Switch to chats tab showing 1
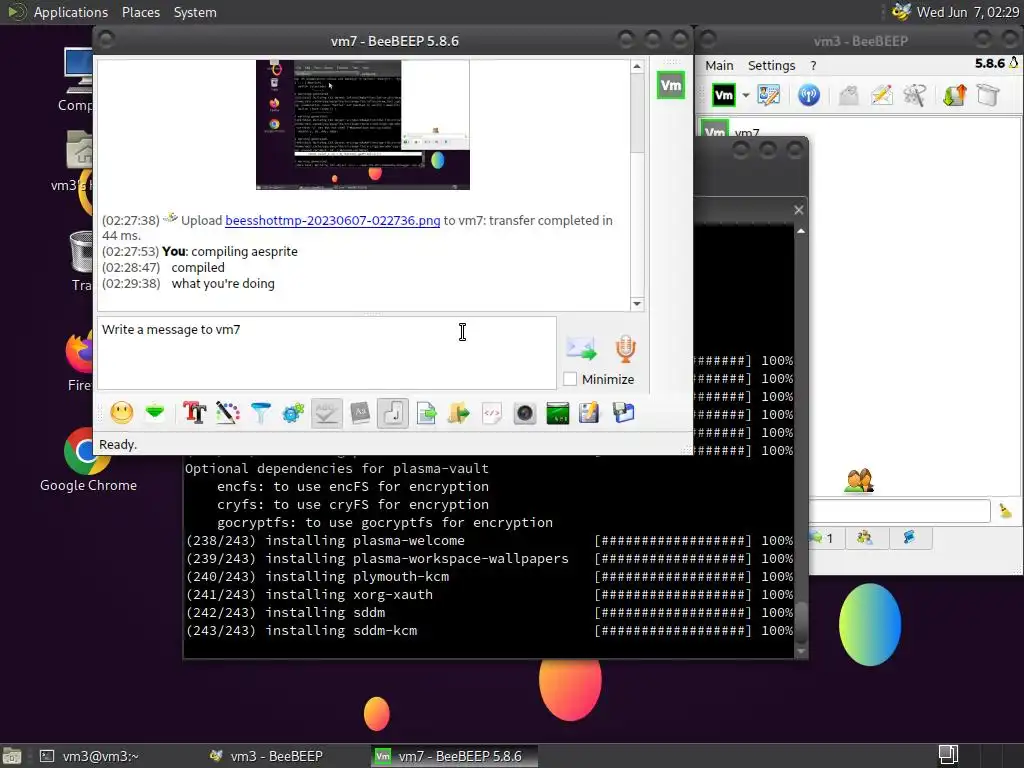This screenshot has height=768, width=1024. [826, 537]
